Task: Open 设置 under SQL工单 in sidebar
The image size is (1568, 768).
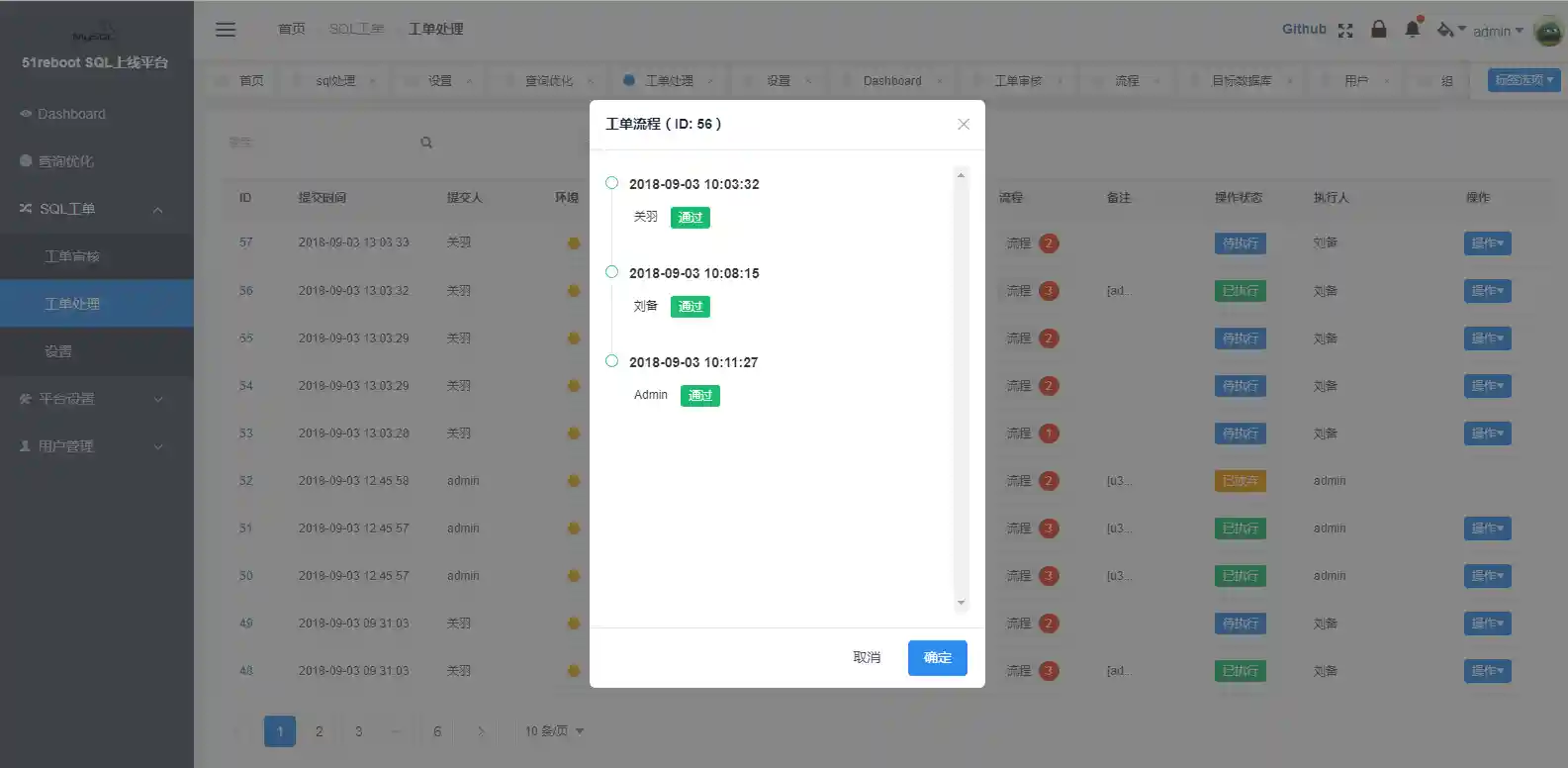Action: (x=97, y=351)
